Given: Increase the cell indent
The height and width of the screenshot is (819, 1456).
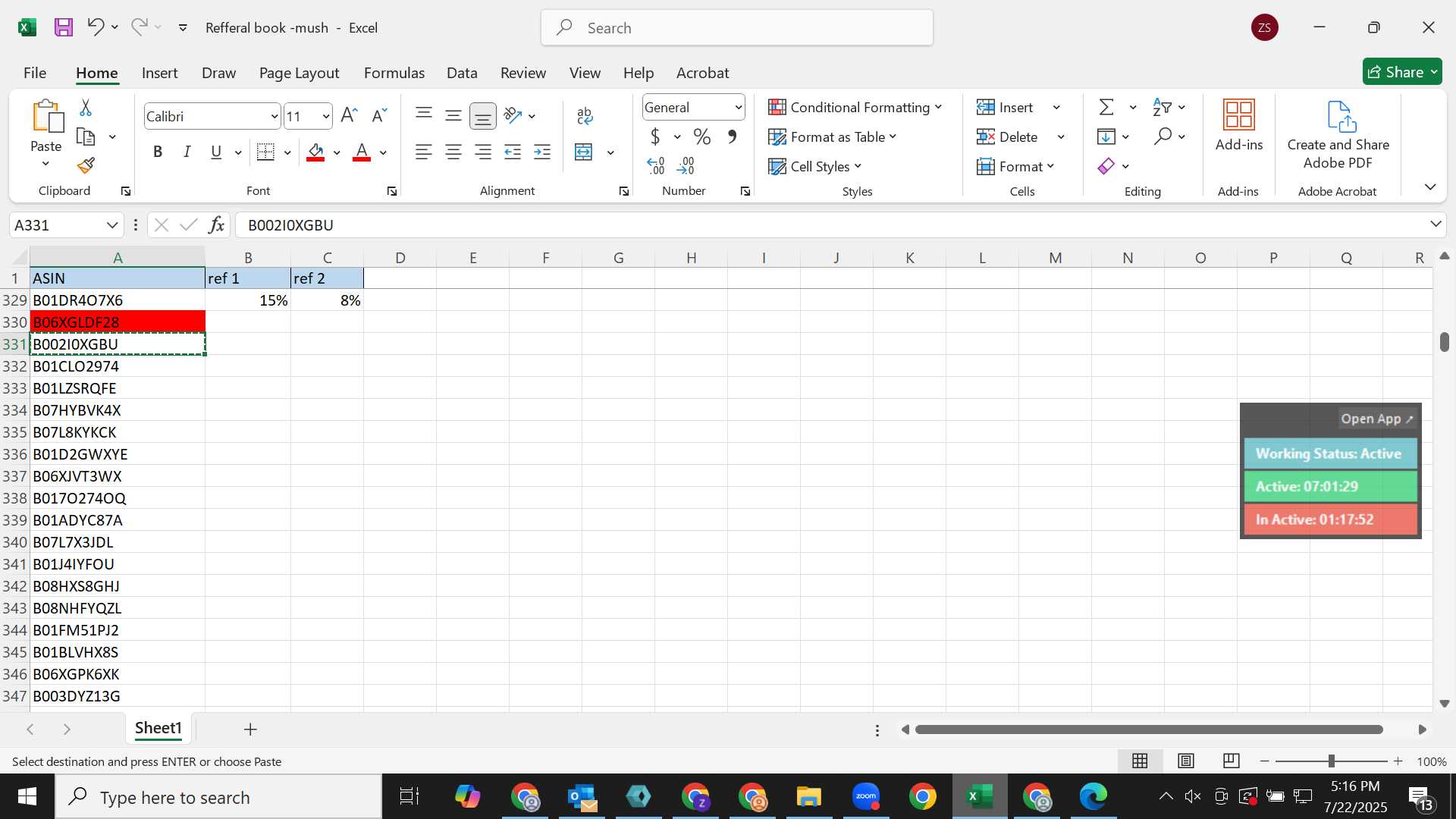Looking at the screenshot, I should (x=542, y=152).
